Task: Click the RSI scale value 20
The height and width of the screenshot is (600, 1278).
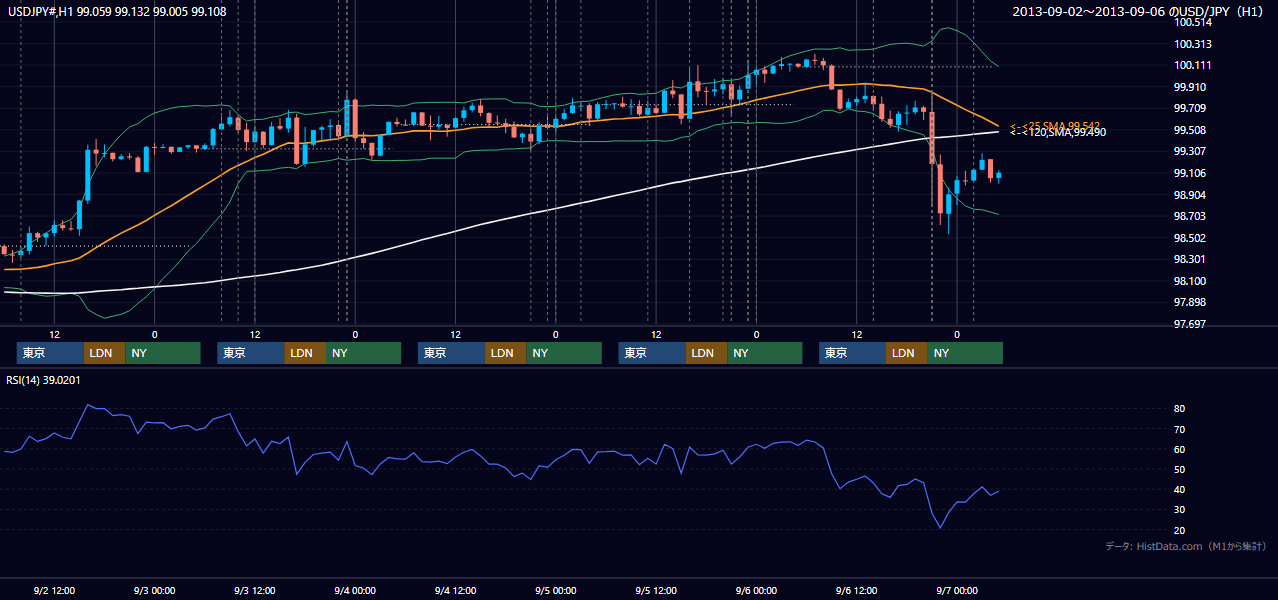Action: coord(1180,530)
